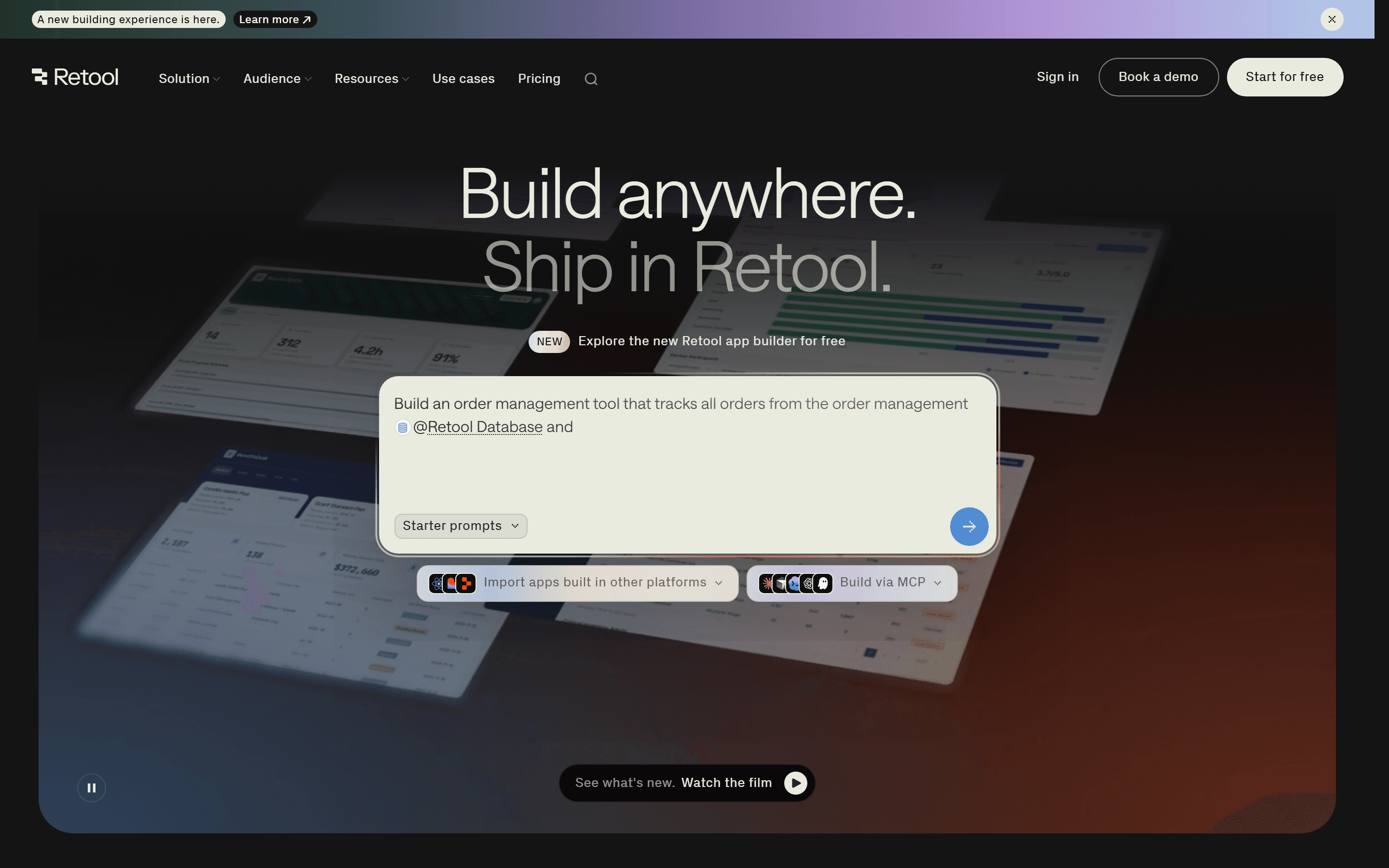Click the play icon next to Watch the film
The image size is (1389, 868).
click(x=795, y=783)
